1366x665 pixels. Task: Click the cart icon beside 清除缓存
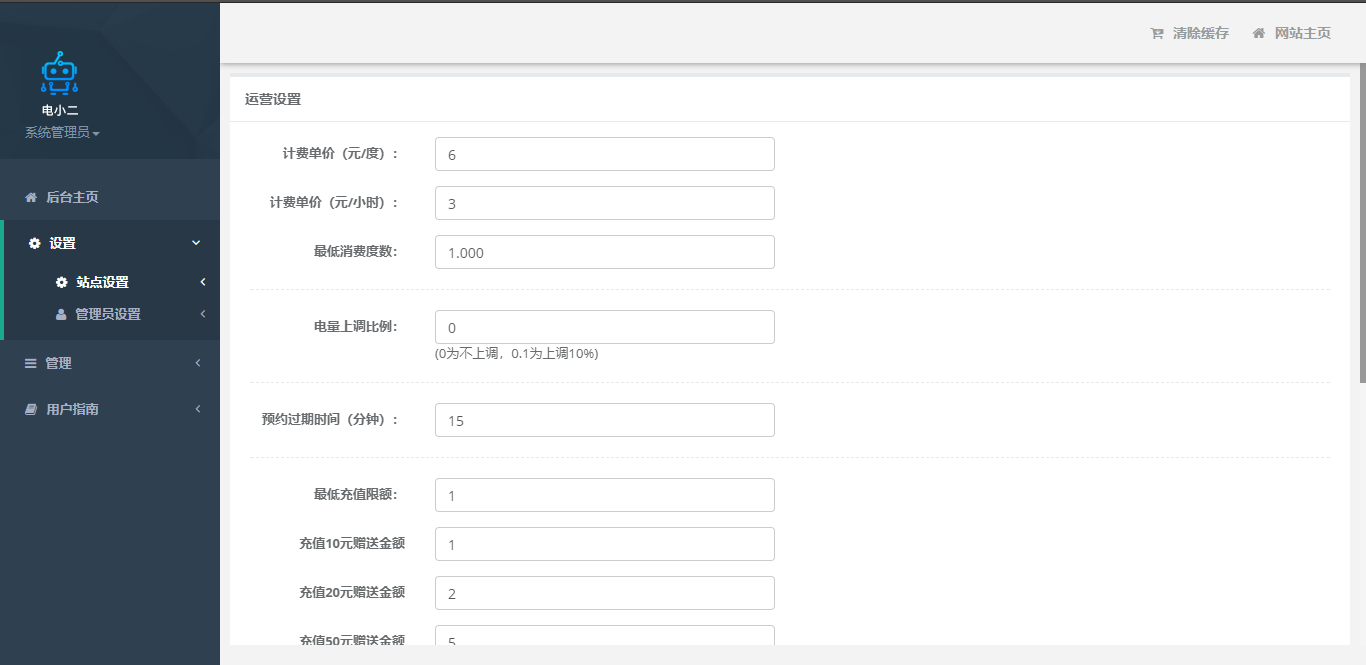pos(1157,33)
